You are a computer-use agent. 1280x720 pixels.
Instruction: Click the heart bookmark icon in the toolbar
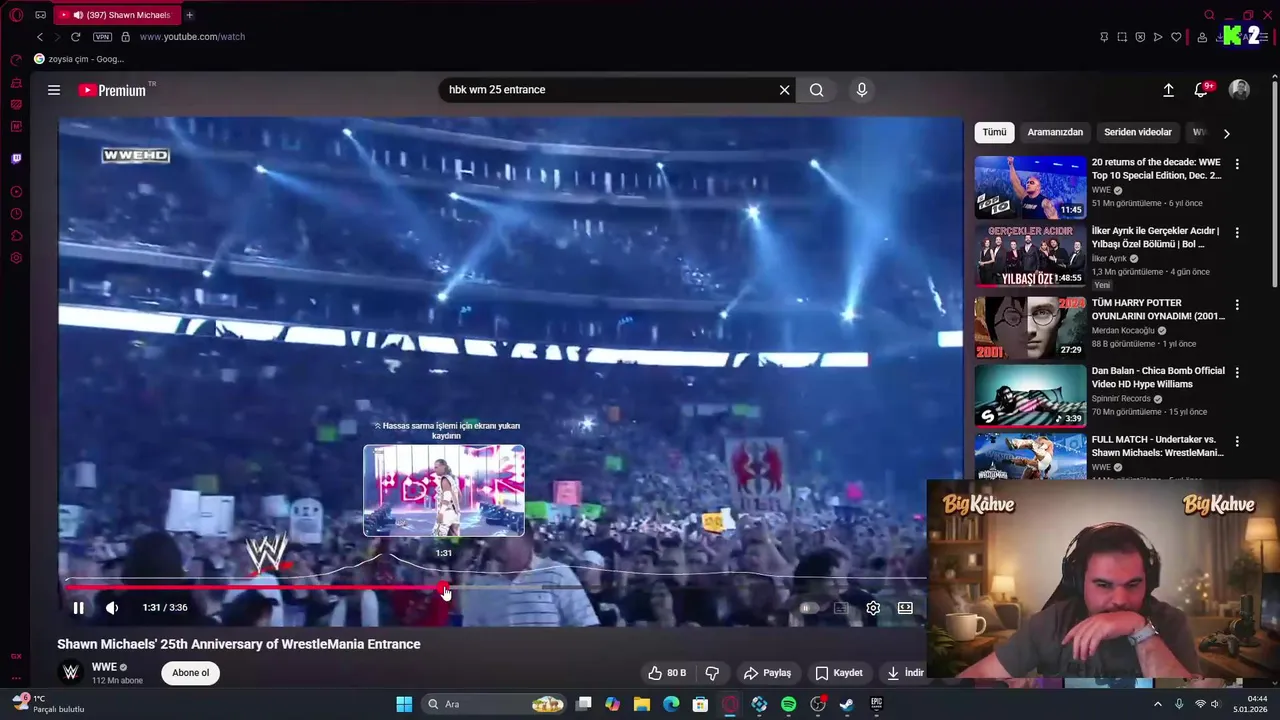click(x=1176, y=37)
